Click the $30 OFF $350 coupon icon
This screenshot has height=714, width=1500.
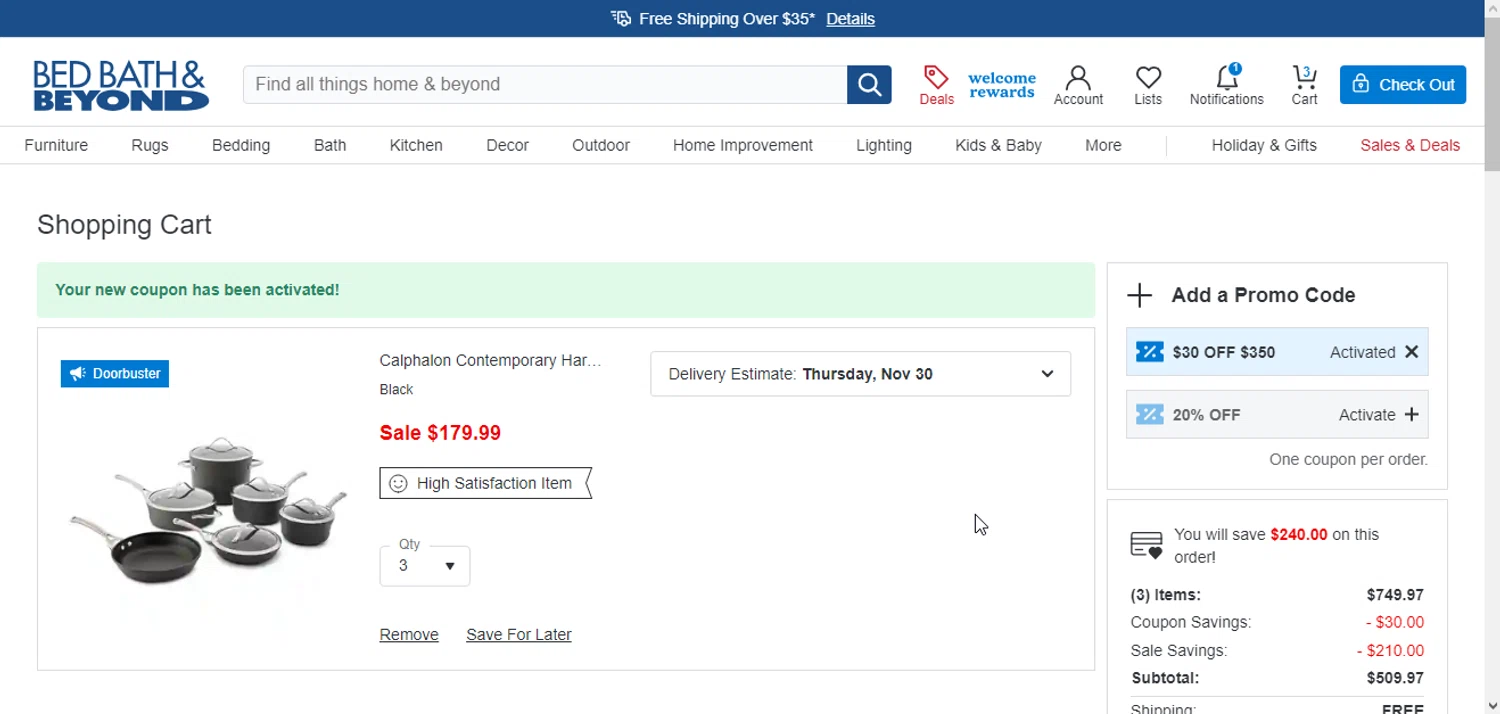point(1150,352)
